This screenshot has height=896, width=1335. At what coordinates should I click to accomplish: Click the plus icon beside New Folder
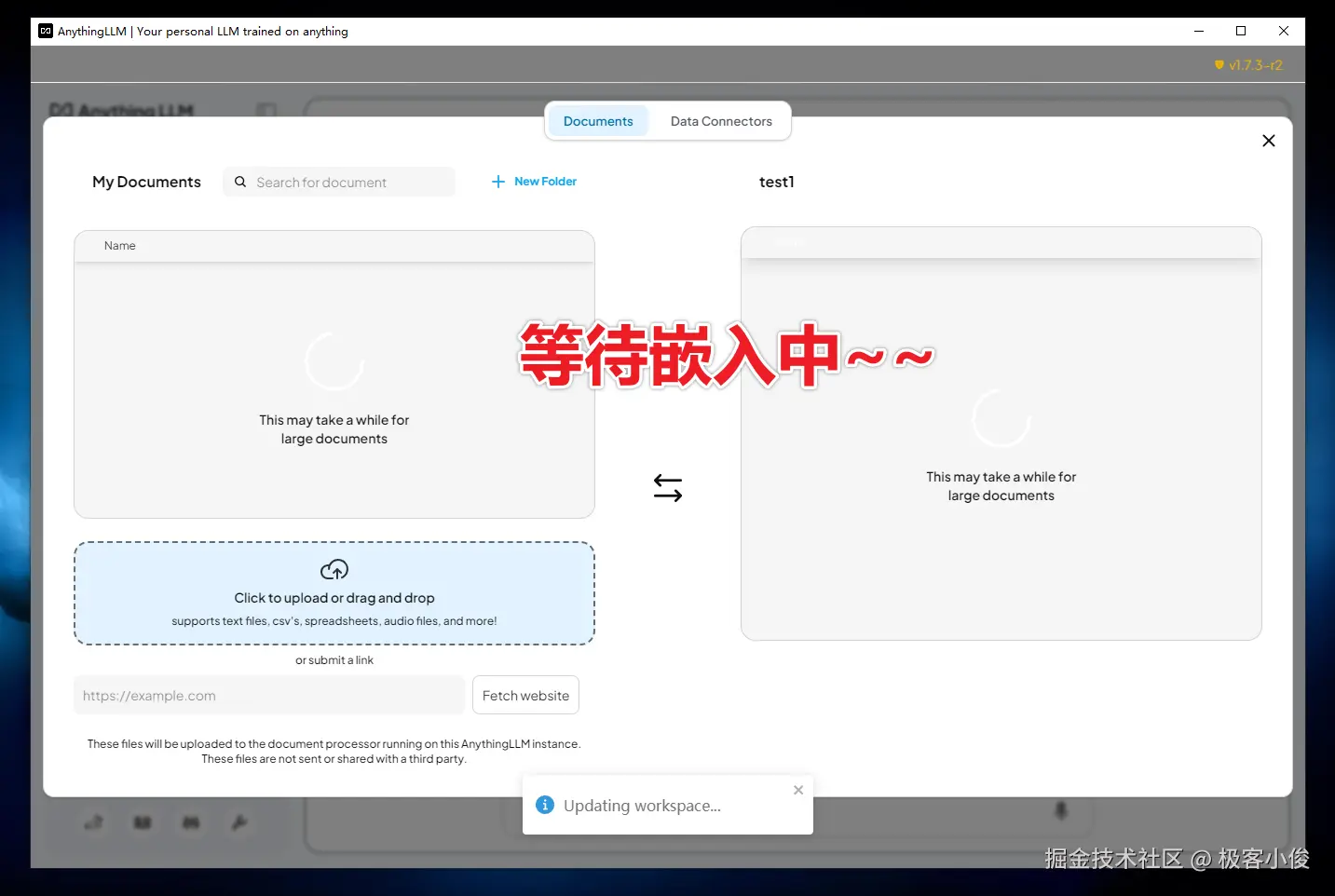coord(498,182)
